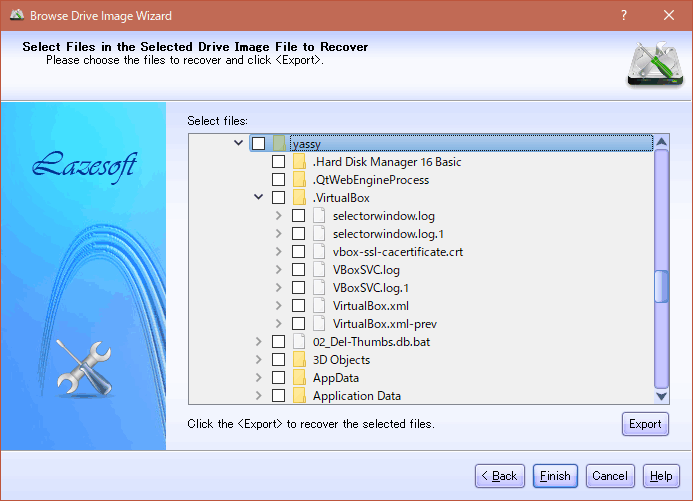Click the VirtualBox.xml-prev file icon
The width and height of the screenshot is (693, 501).
point(319,323)
